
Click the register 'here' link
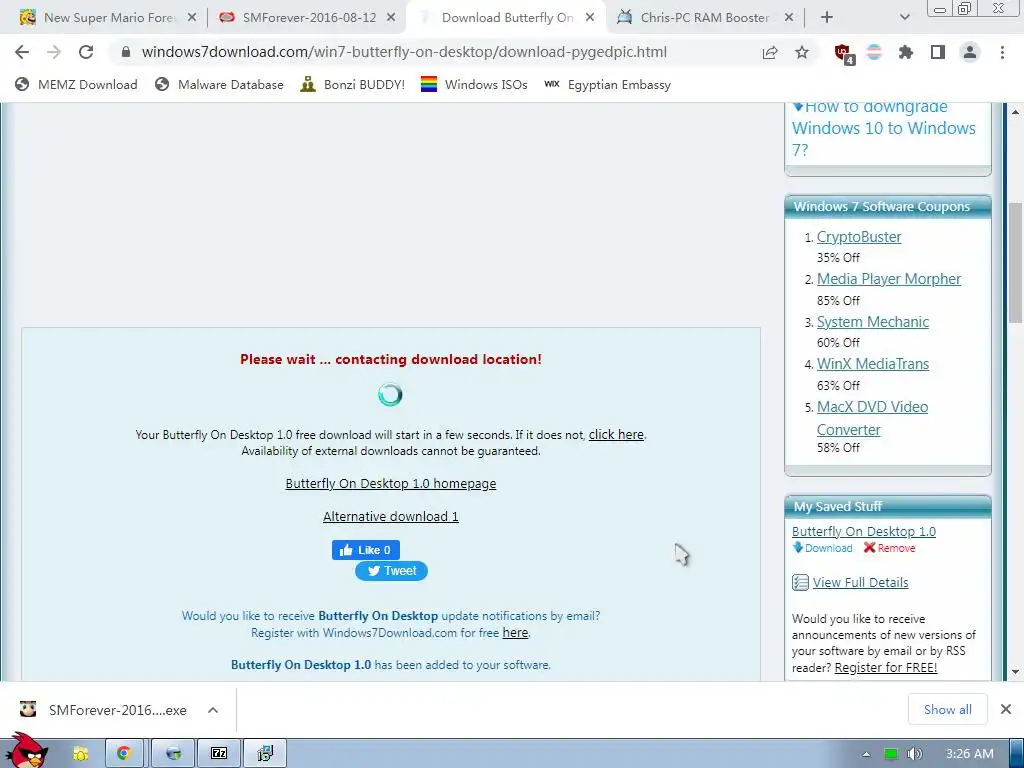coord(515,633)
